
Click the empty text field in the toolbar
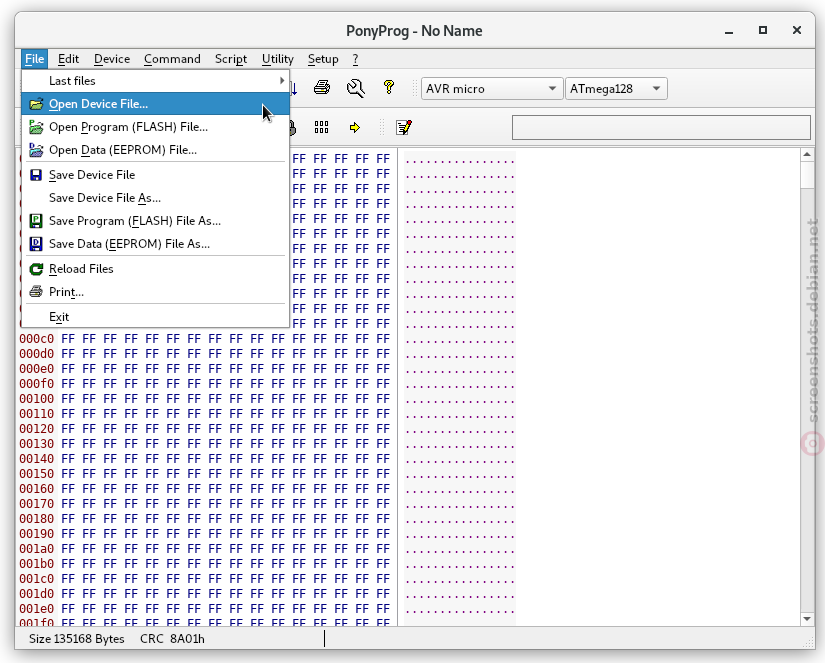[661, 127]
